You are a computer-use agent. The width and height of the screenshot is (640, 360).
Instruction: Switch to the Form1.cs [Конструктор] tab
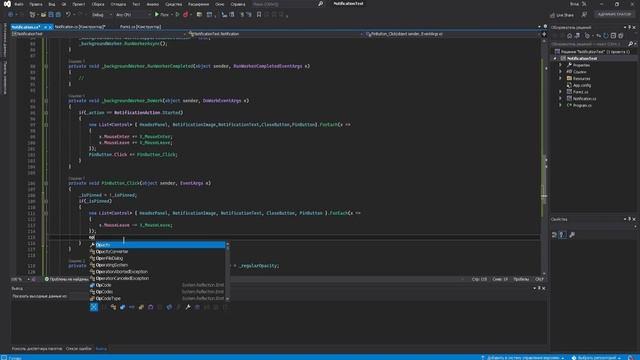140,27
